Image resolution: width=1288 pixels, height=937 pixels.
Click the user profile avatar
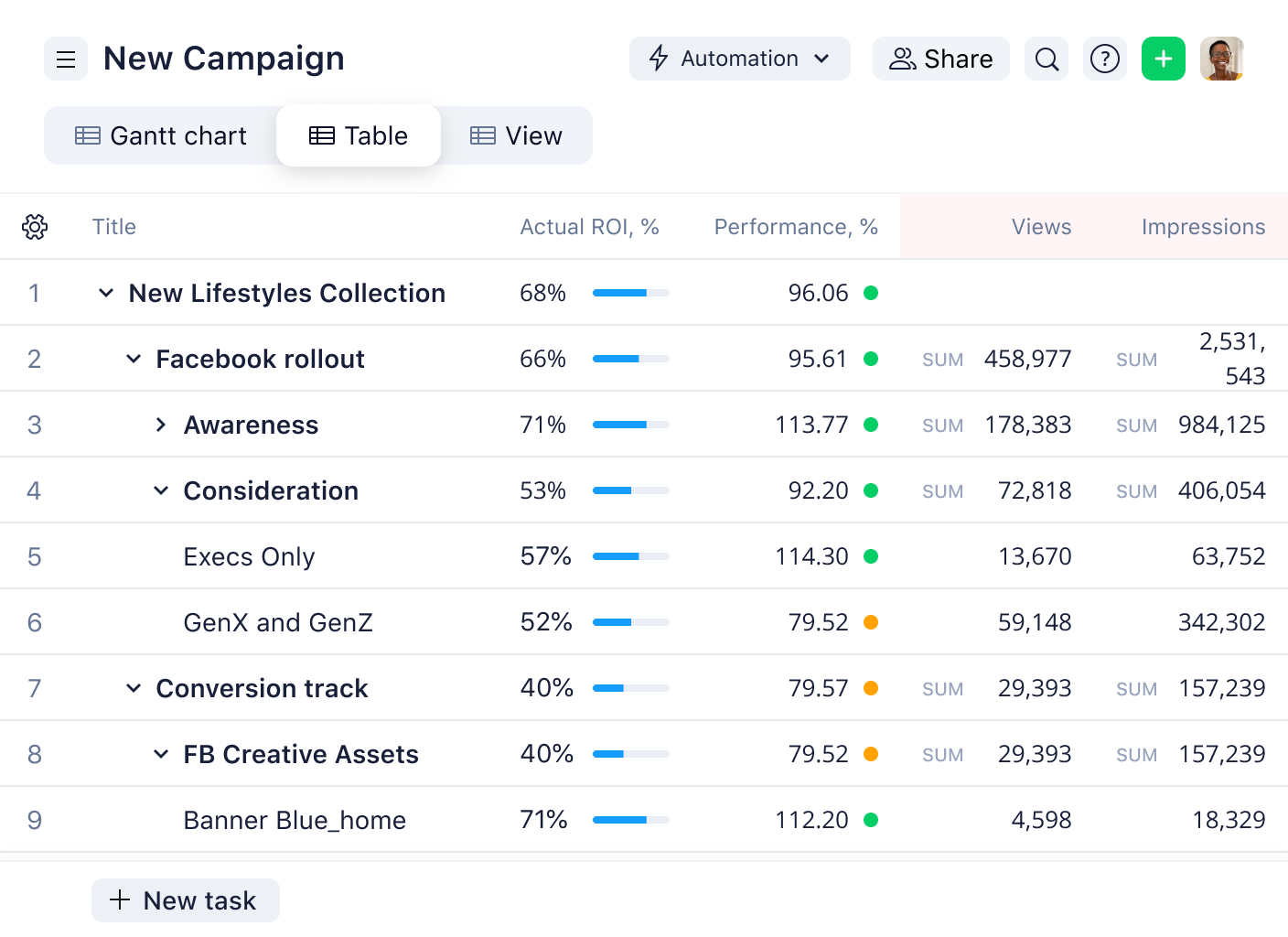click(1222, 59)
